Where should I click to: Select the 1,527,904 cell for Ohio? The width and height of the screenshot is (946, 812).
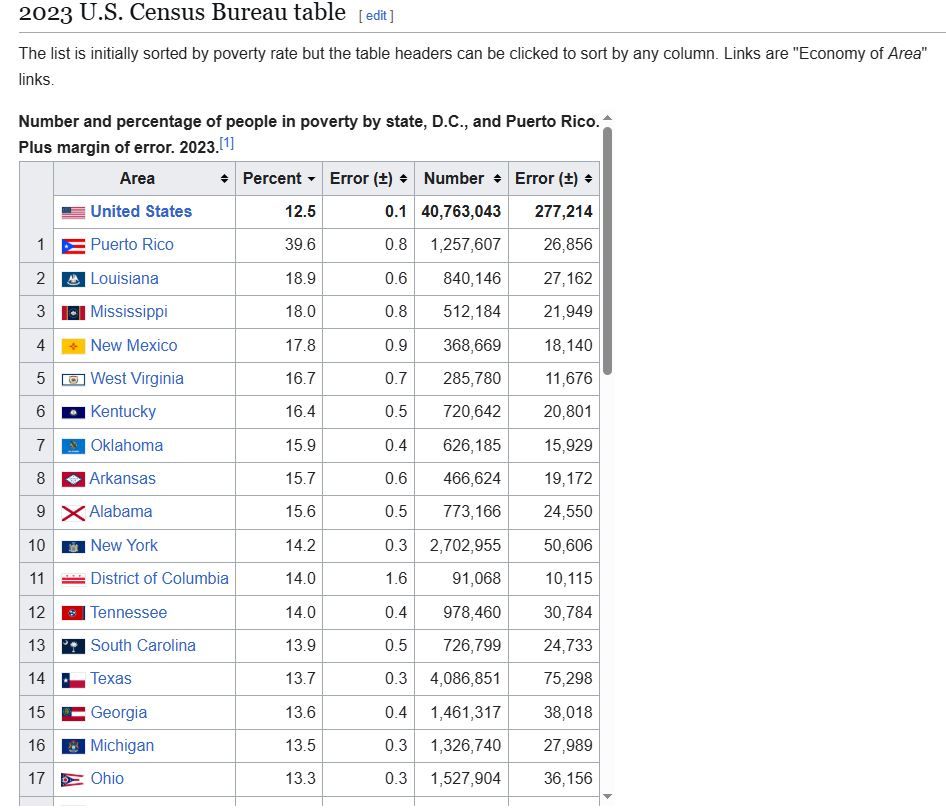coord(462,779)
